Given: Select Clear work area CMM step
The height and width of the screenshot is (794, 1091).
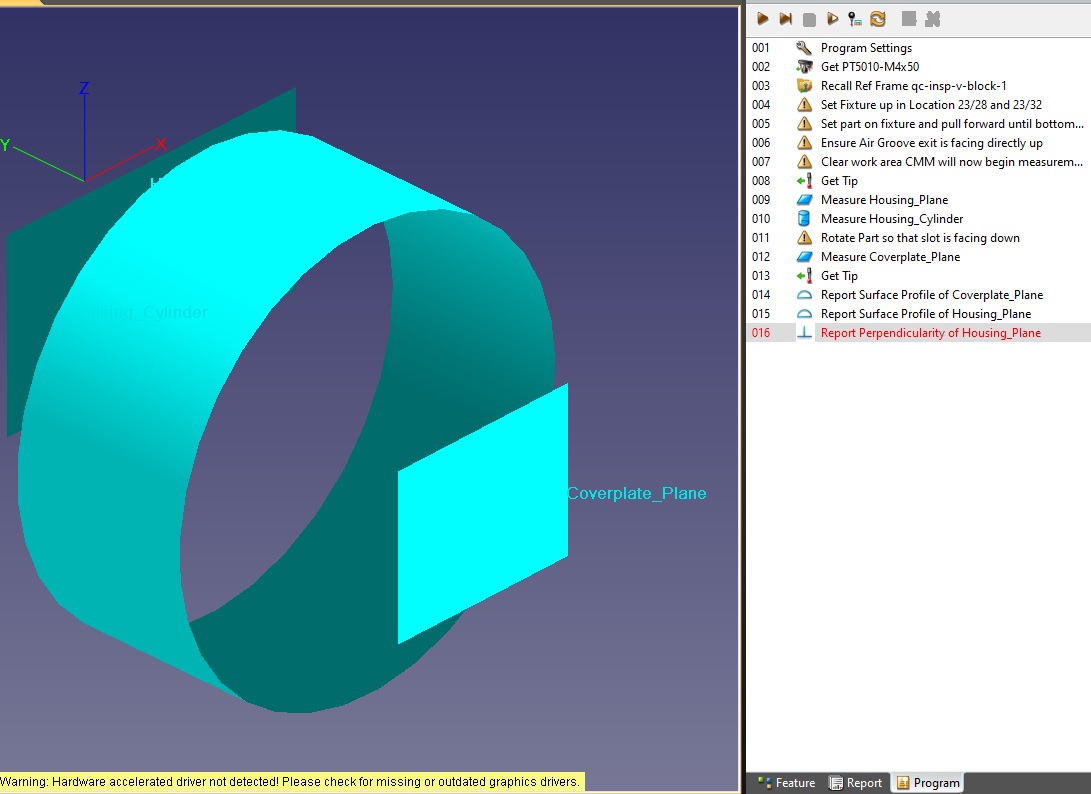Looking at the screenshot, I should pos(952,161).
